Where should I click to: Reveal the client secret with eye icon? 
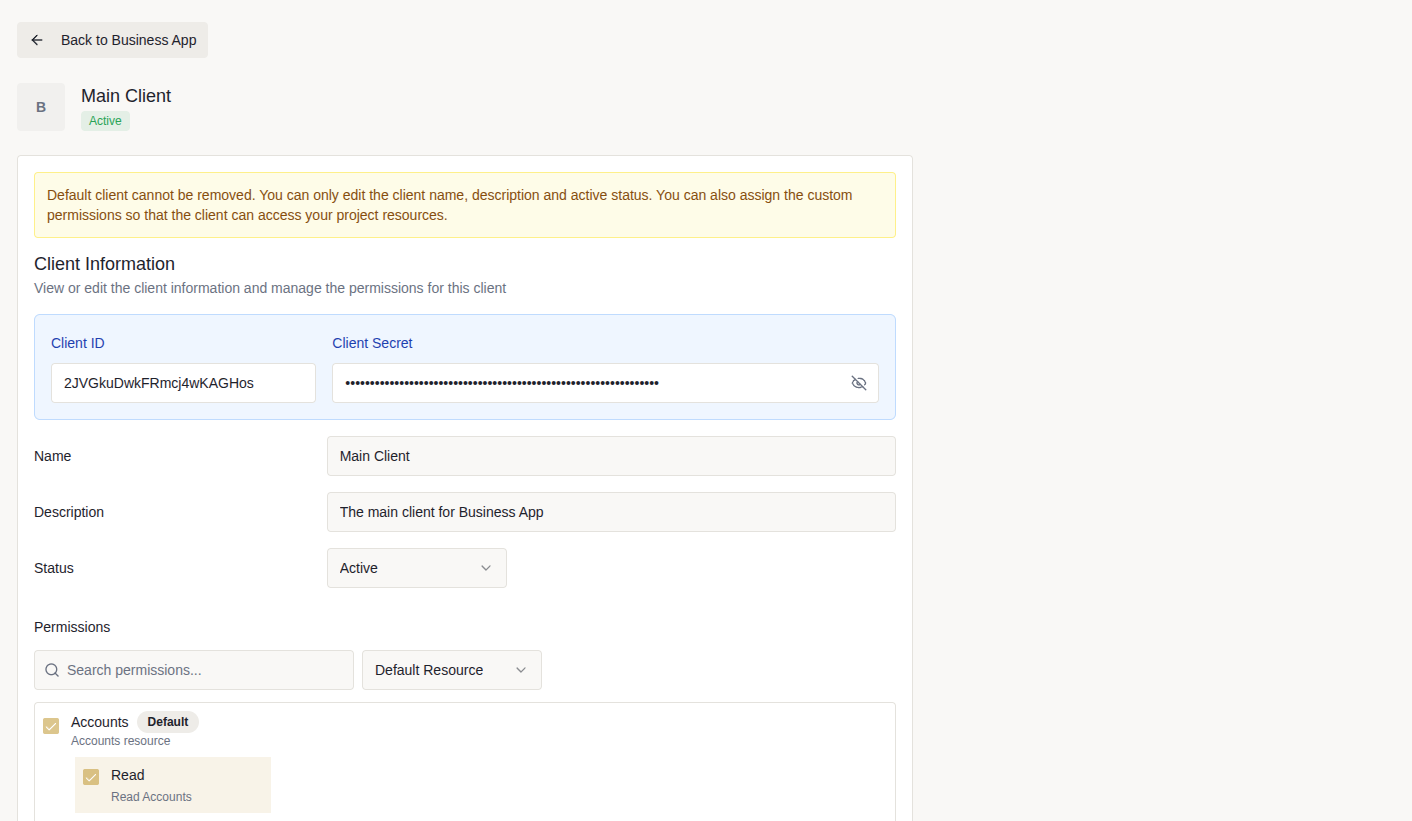point(858,383)
